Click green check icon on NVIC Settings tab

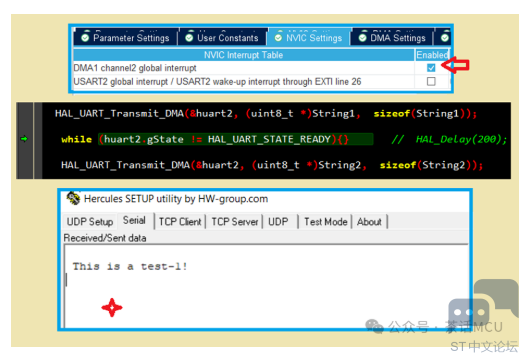pos(278,38)
